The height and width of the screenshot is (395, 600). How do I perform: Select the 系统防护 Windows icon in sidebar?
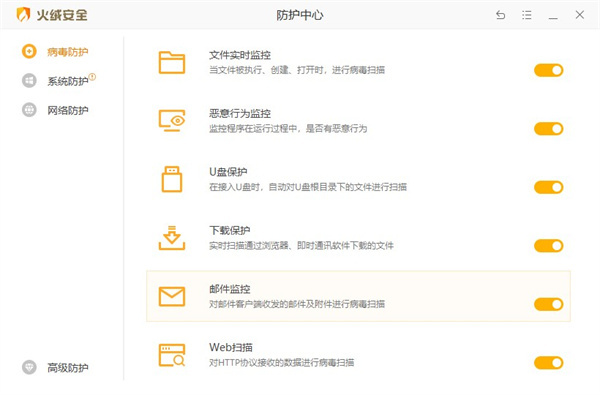pos(29,81)
